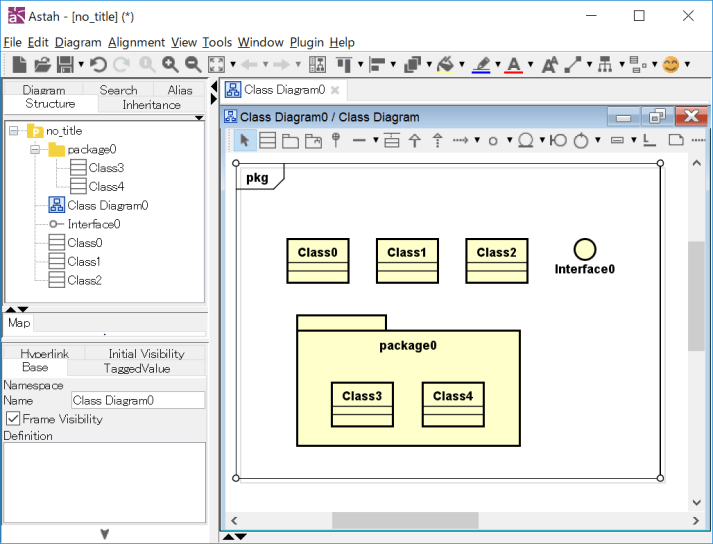This screenshot has height=544, width=713.
Task: Collapse the package0 tree node
Action: click(x=35, y=149)
